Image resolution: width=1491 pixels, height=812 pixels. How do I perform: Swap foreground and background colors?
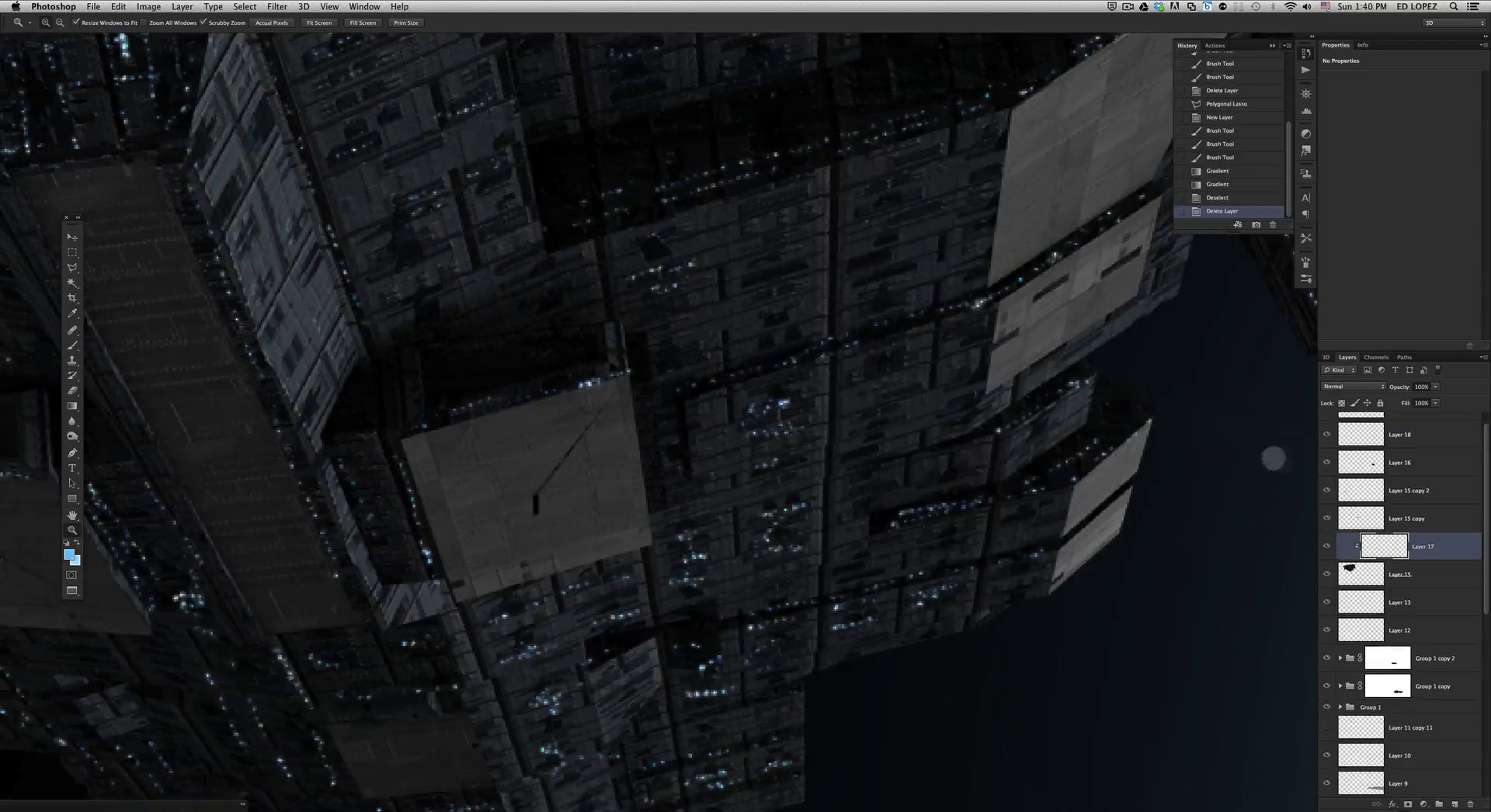[x=77, y=543]
